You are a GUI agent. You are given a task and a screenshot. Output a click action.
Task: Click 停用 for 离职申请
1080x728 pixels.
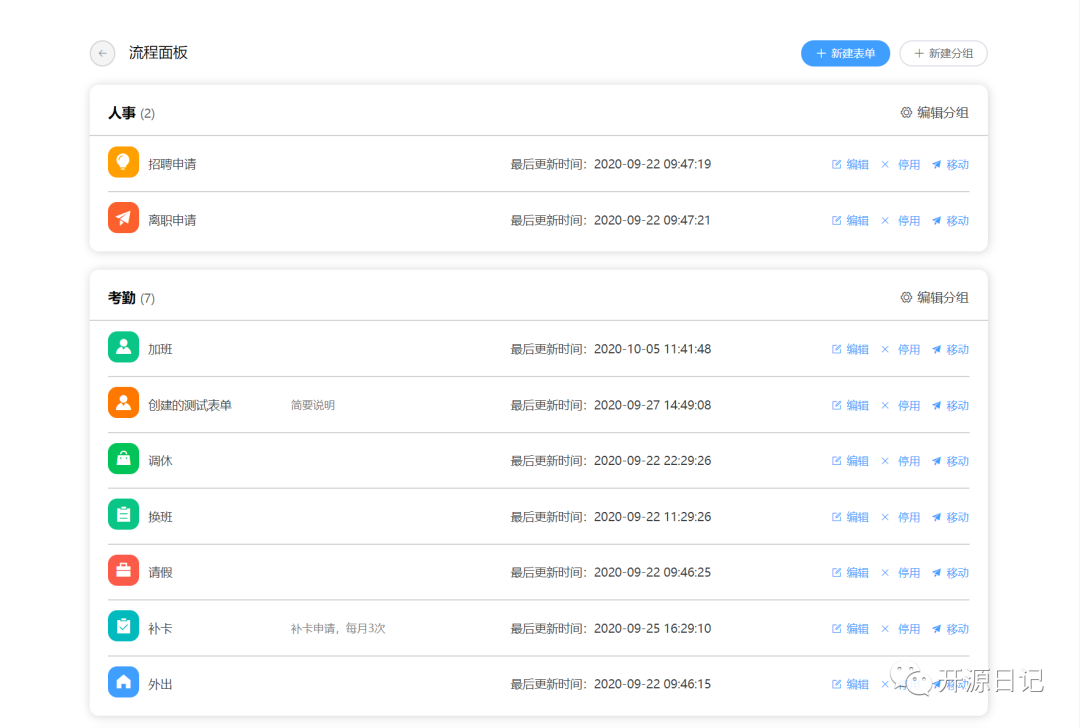900,220
